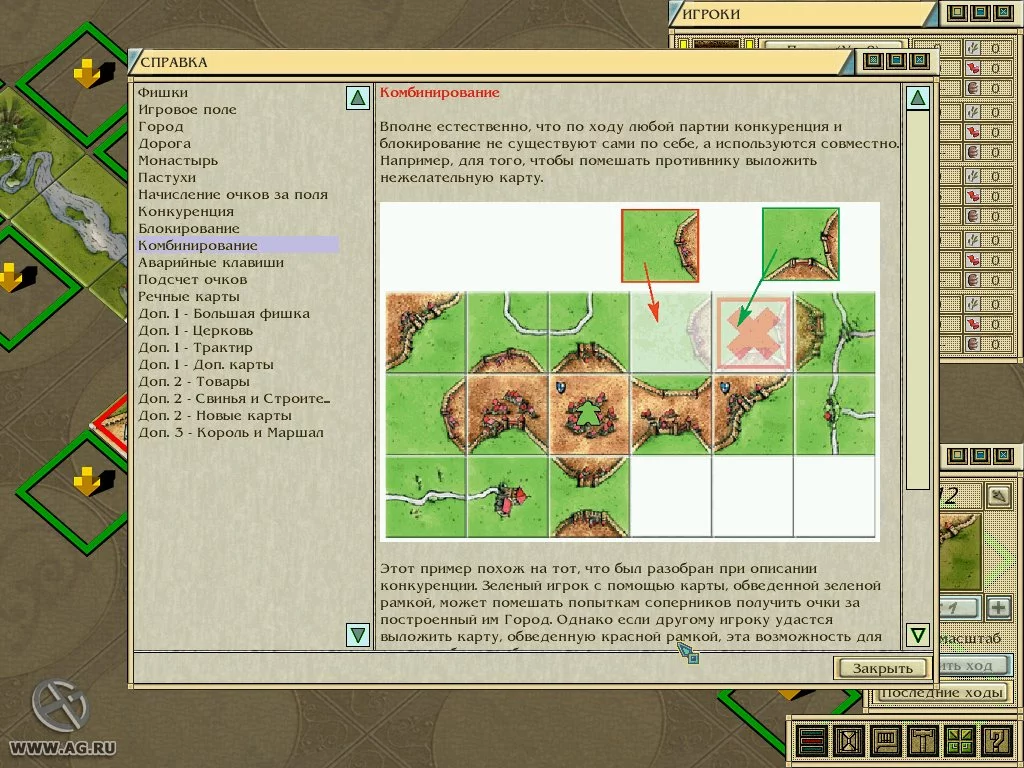Image resolution: width=1024 pixels, height=768 pixels.
Task: Open the Монастырь help topic
Action: pos(178,161)
